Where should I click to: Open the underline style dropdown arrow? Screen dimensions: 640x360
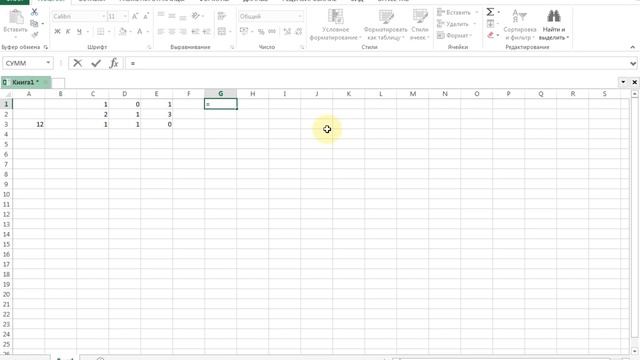[x=87, y=31]
